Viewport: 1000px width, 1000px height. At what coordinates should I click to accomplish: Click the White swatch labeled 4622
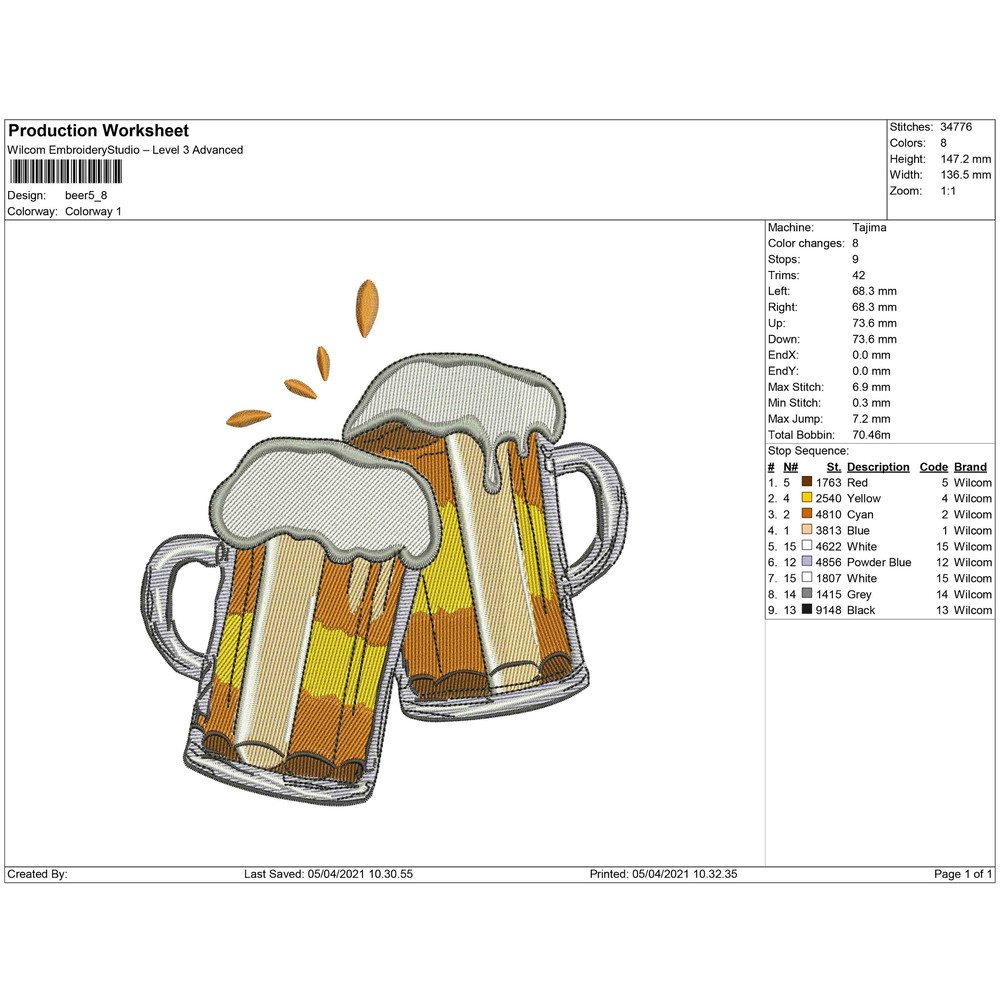(807, 546)
